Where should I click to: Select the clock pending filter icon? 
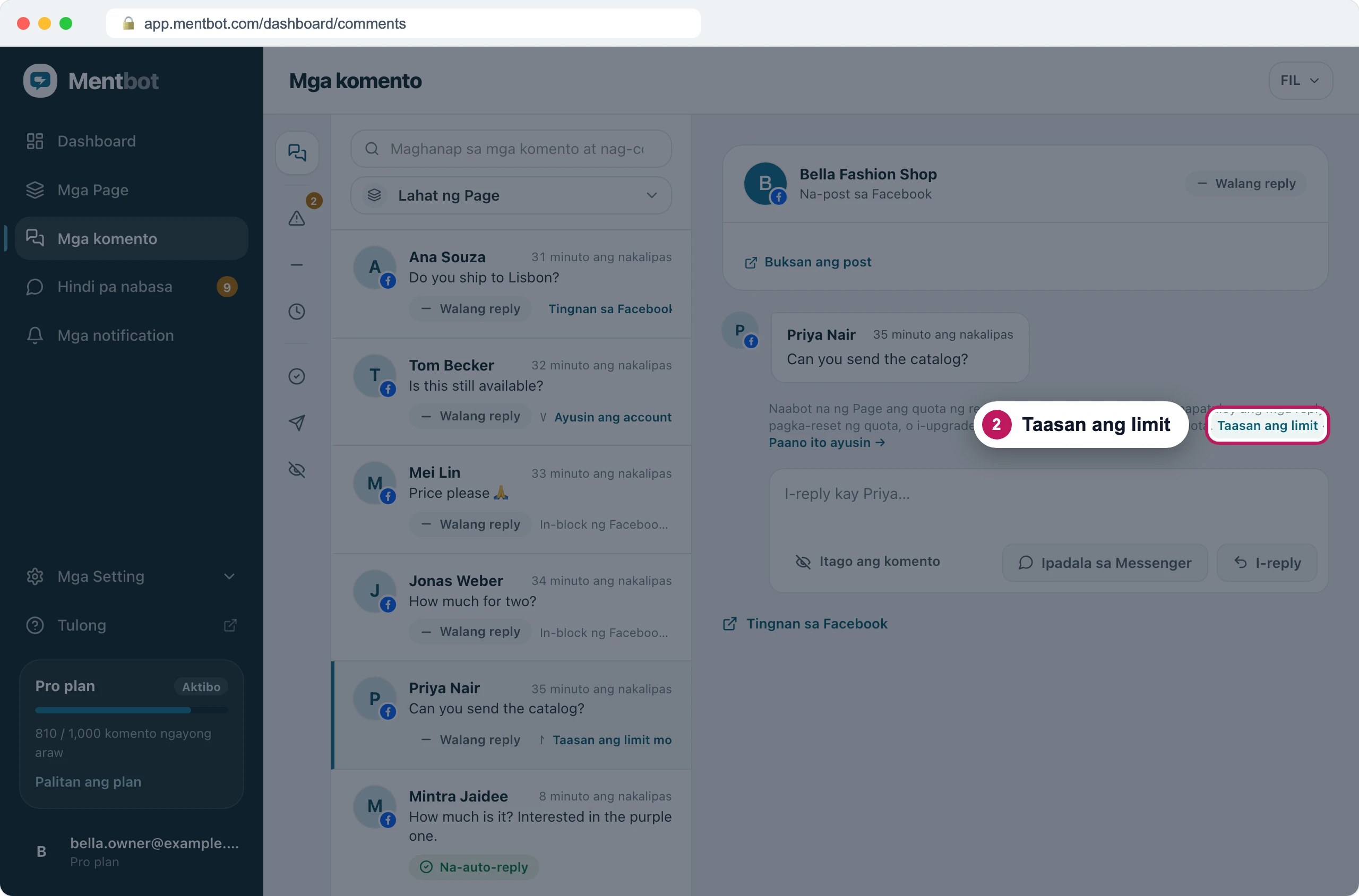click(x=297, y=312)
